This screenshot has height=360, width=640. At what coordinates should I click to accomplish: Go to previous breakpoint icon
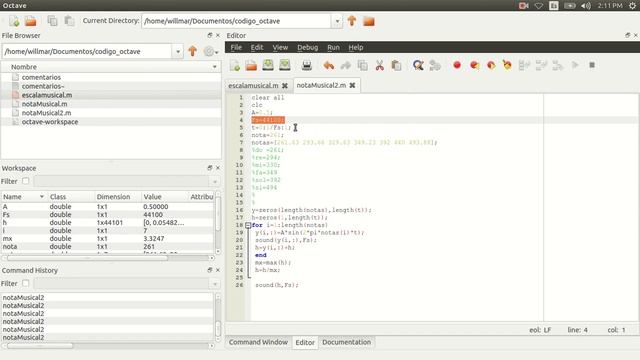pos(491,65)
